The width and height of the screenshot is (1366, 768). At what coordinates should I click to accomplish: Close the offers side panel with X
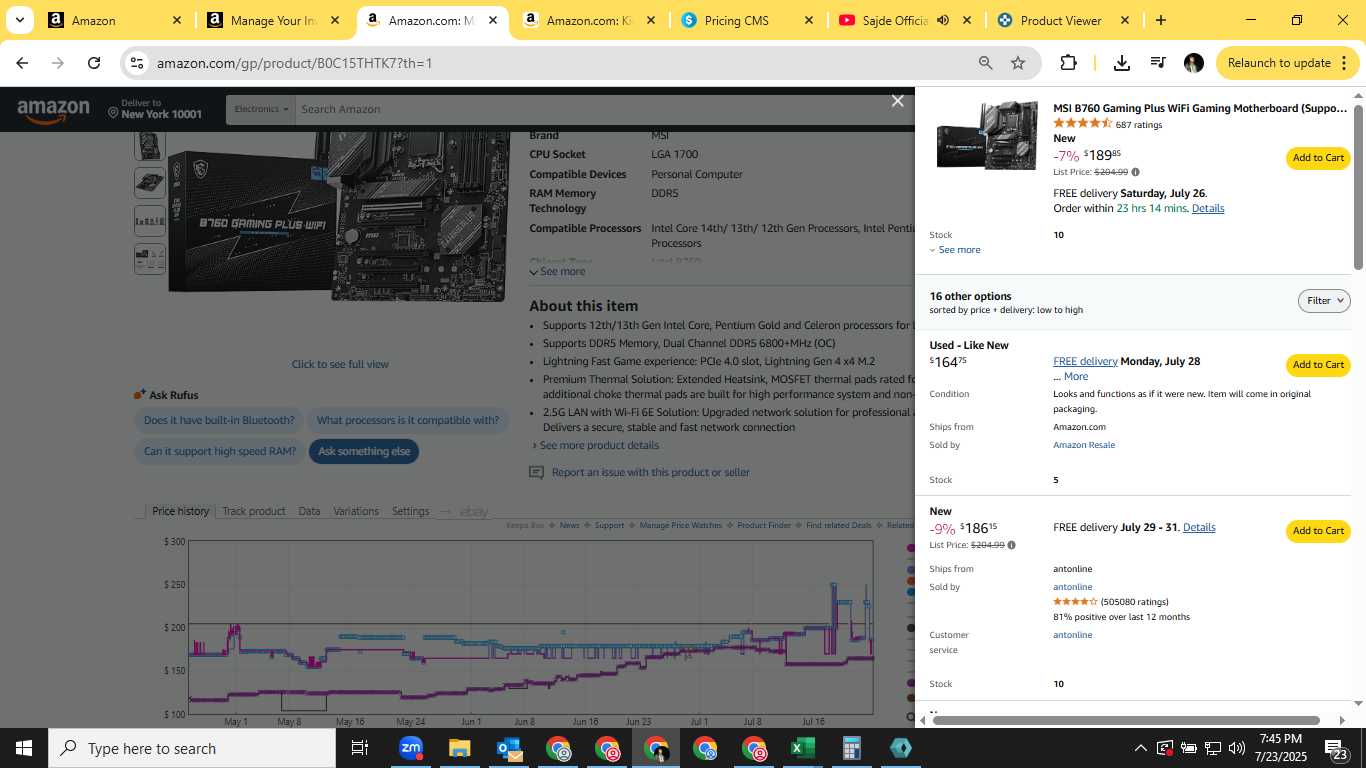pos(897,101)
